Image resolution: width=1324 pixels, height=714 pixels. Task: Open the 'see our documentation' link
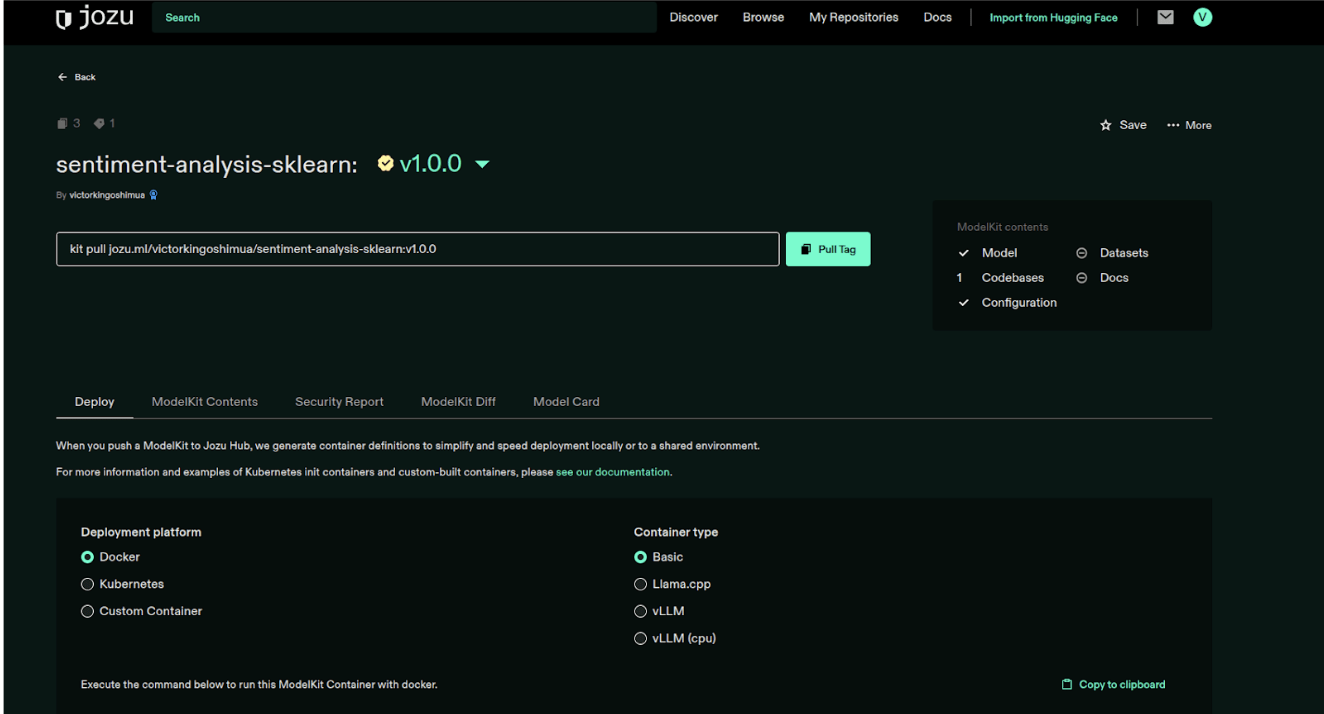click(613, 472)
